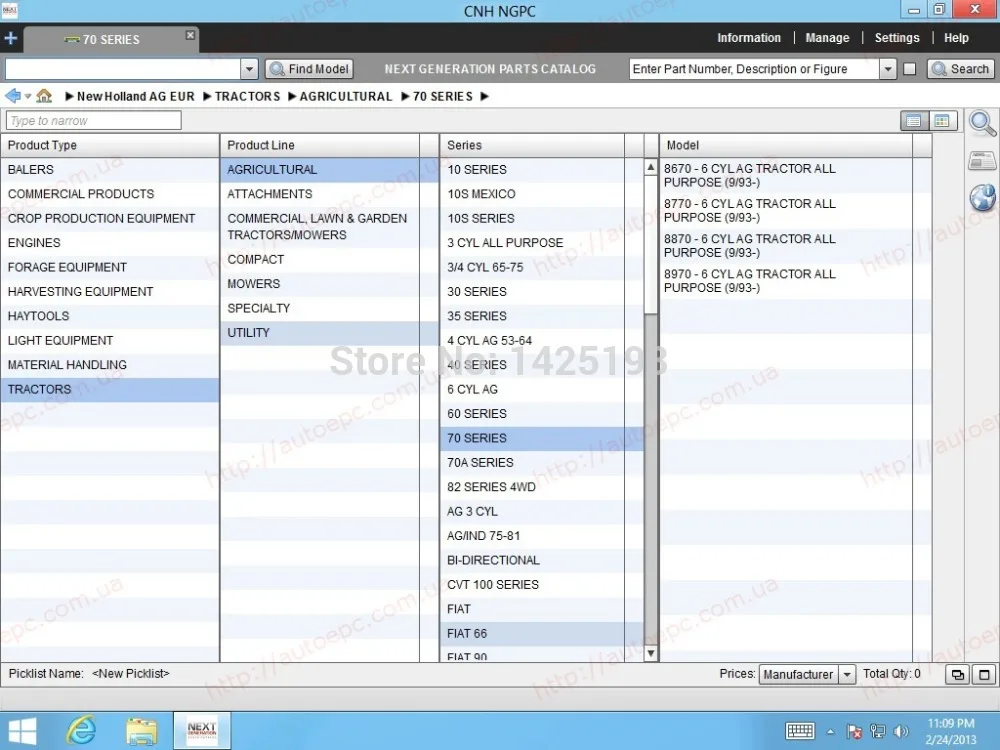Screen dimensions: 1000x750
Task: Click New Holland AG EUR breadcrumb
Action: (x=135, y=96)
